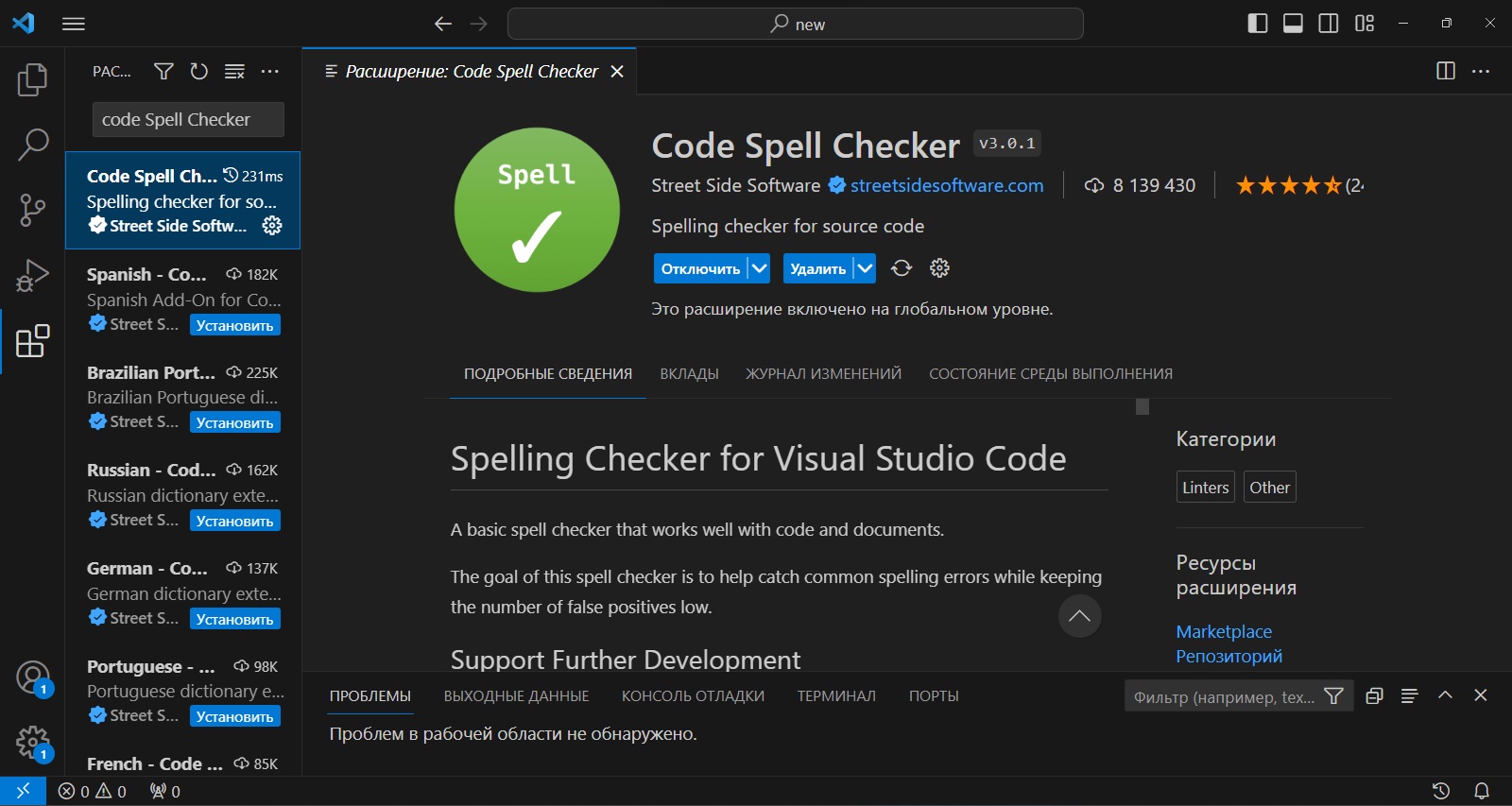Image resolution: width=1512 pixels, height=806 pixels.
Task: Select ПРОБЛЕМЫ panel tab
Action: [370, 696]
